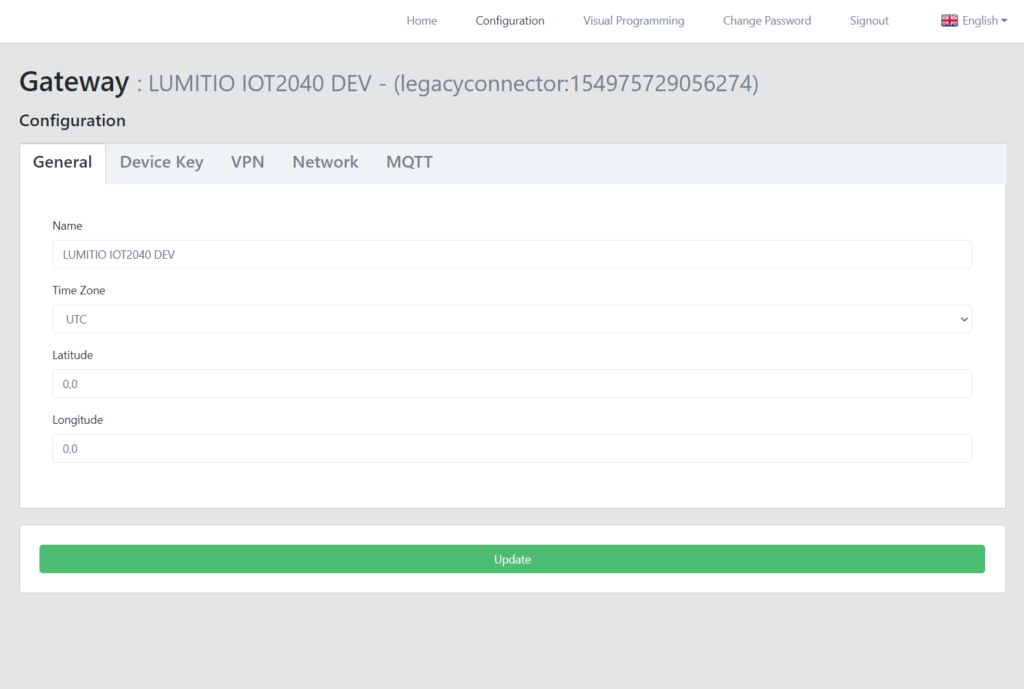Click into the Longitude field

point(512,449)
